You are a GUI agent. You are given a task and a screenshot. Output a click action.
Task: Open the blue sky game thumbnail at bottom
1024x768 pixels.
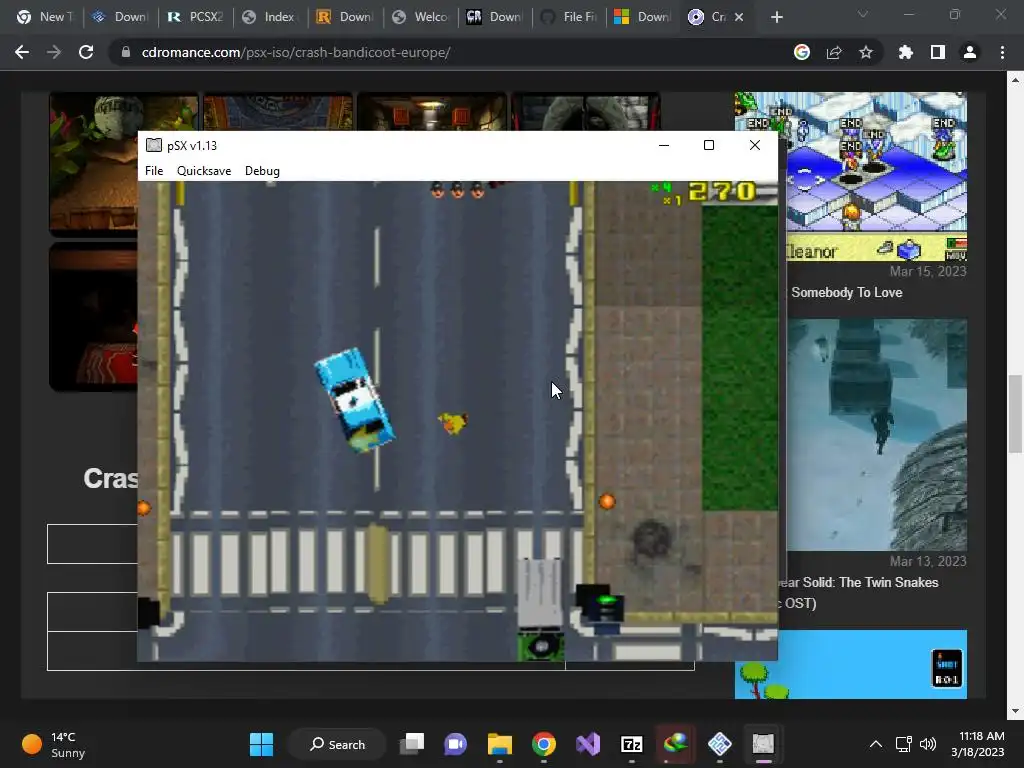click(x=850, y=664)
